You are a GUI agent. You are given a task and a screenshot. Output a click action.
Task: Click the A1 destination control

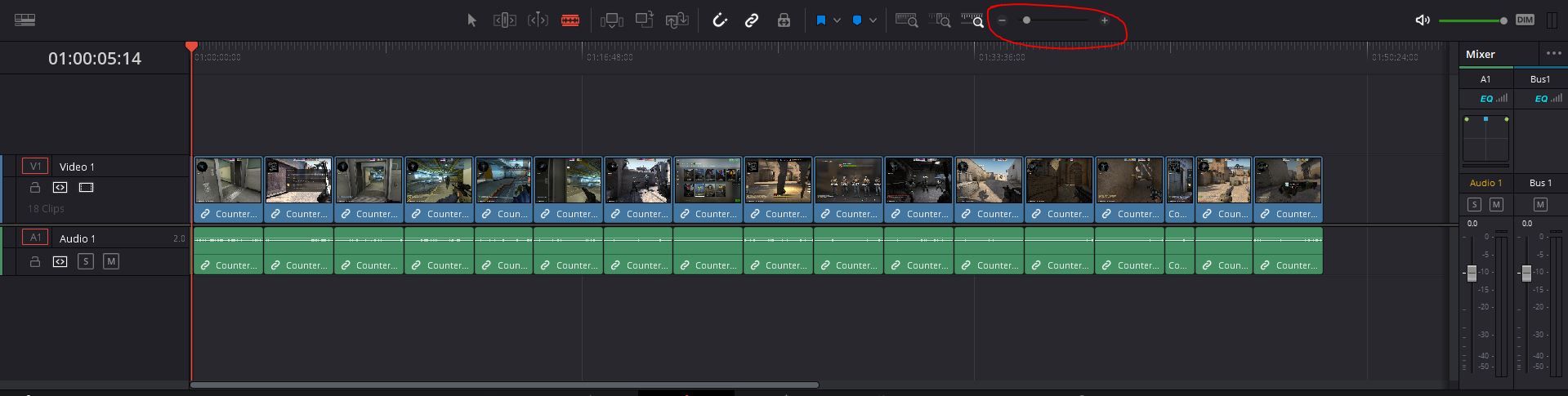point(35,238)
